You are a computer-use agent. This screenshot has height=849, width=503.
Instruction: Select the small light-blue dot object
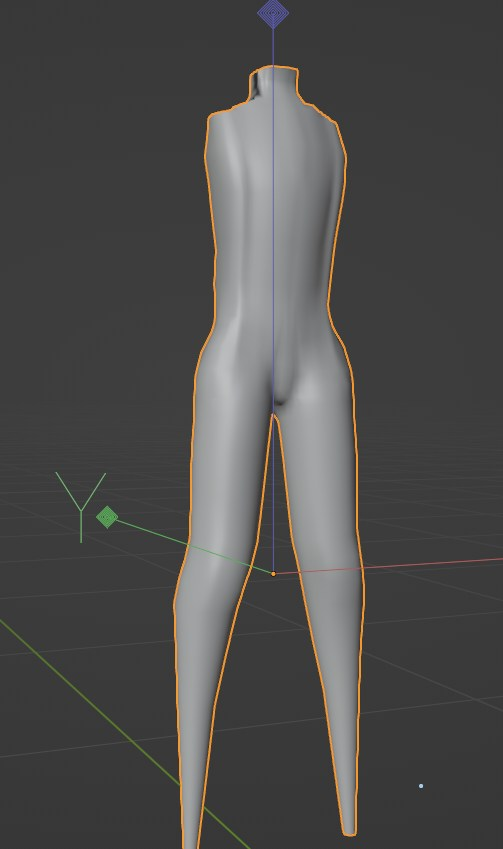(421, 786)
